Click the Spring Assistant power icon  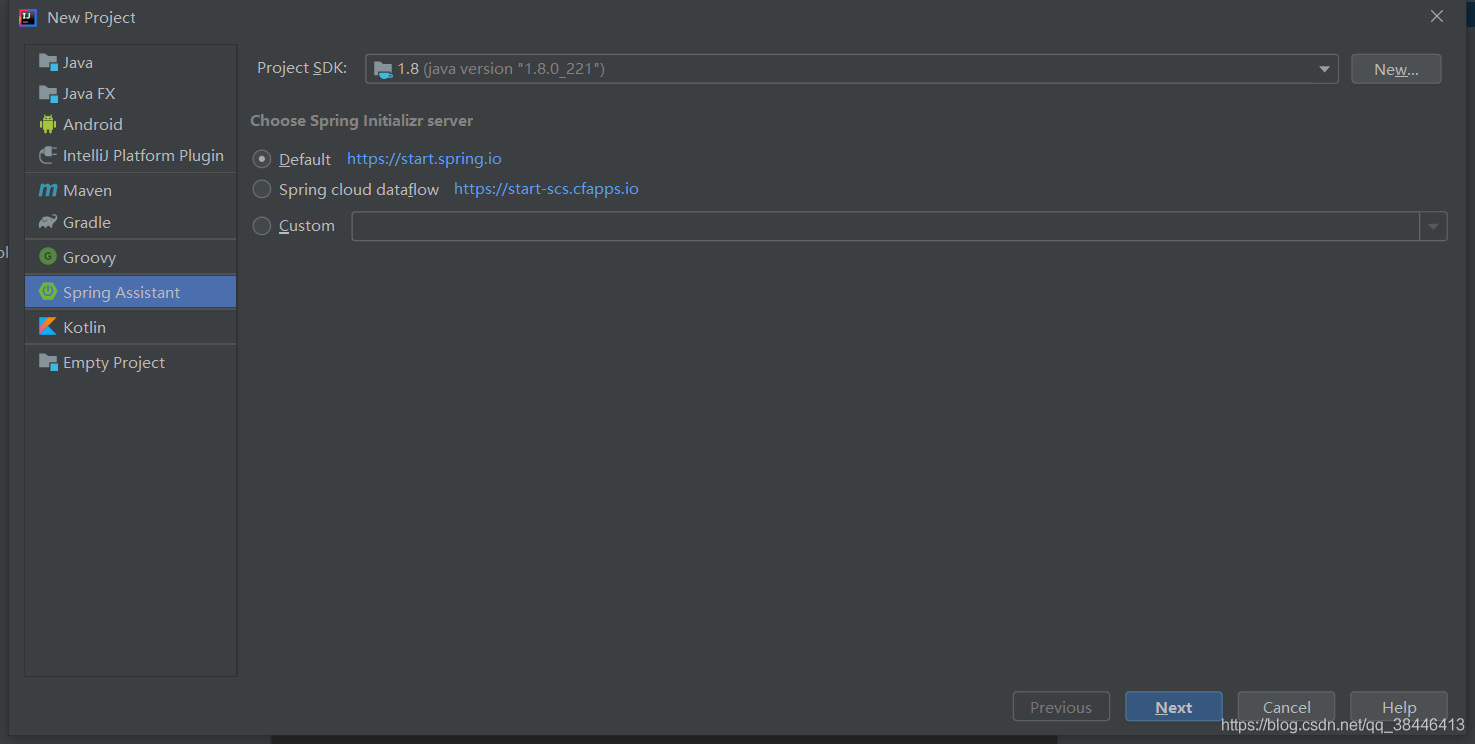pos(48,292)
